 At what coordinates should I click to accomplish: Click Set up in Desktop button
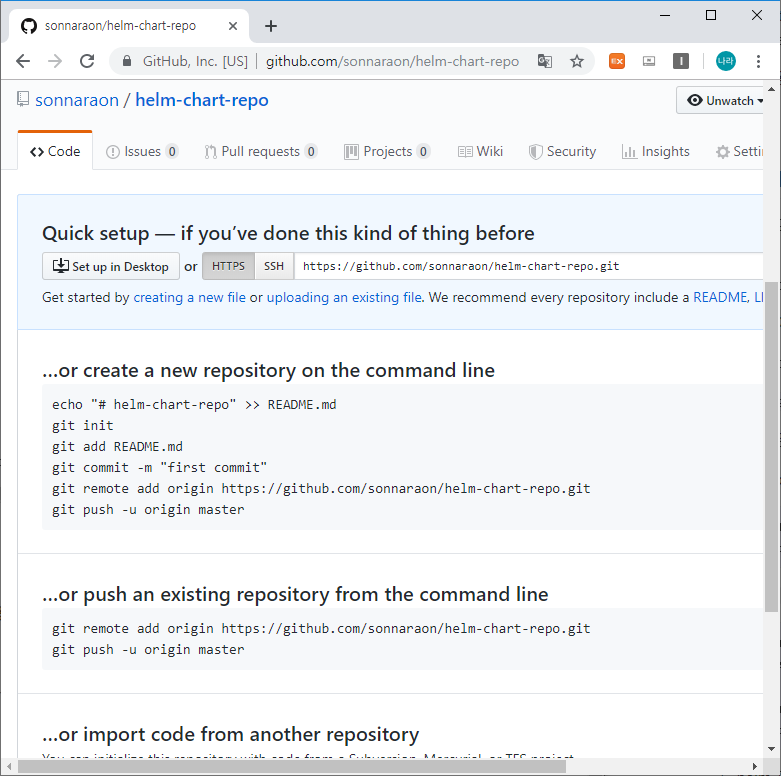[x=111, y=266]
